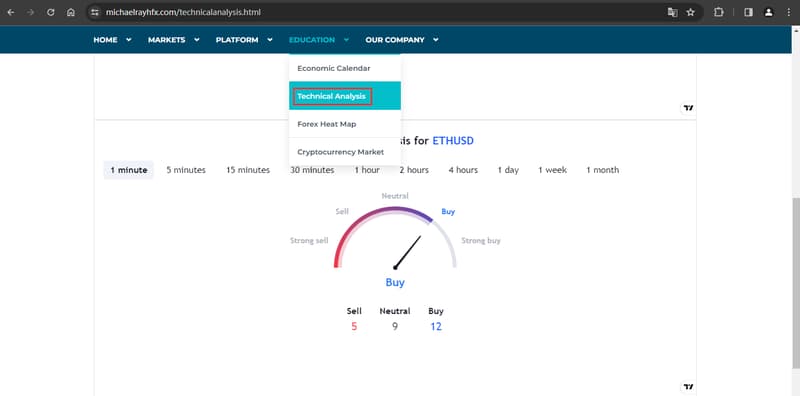Open PLATFORM navigation item
Screen dimensions: 800x396
click(237, 40)
